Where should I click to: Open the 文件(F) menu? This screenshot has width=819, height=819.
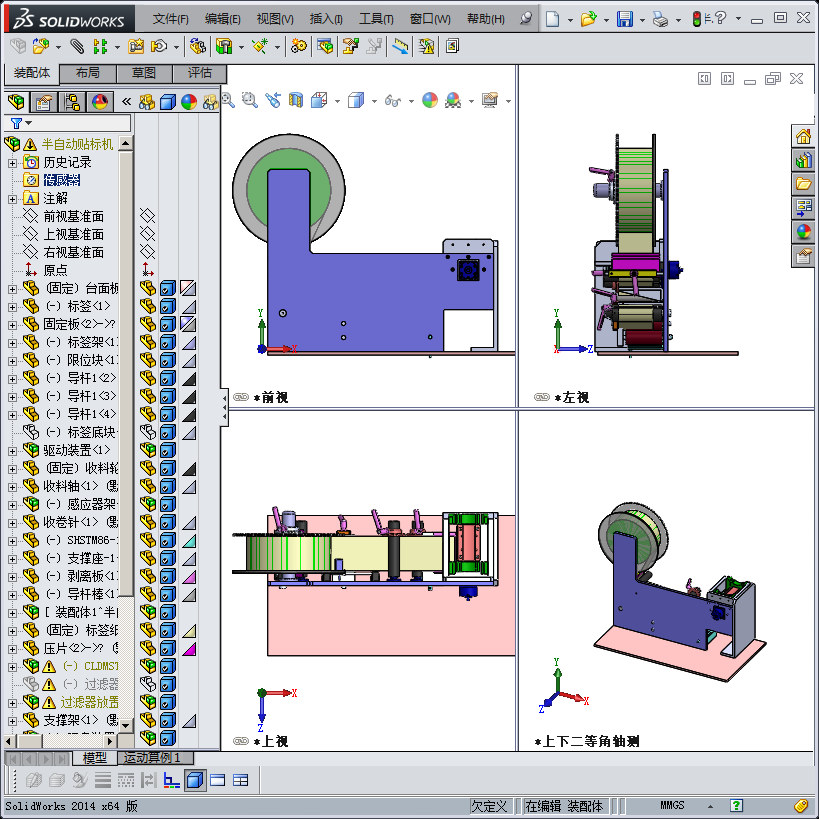170,19
